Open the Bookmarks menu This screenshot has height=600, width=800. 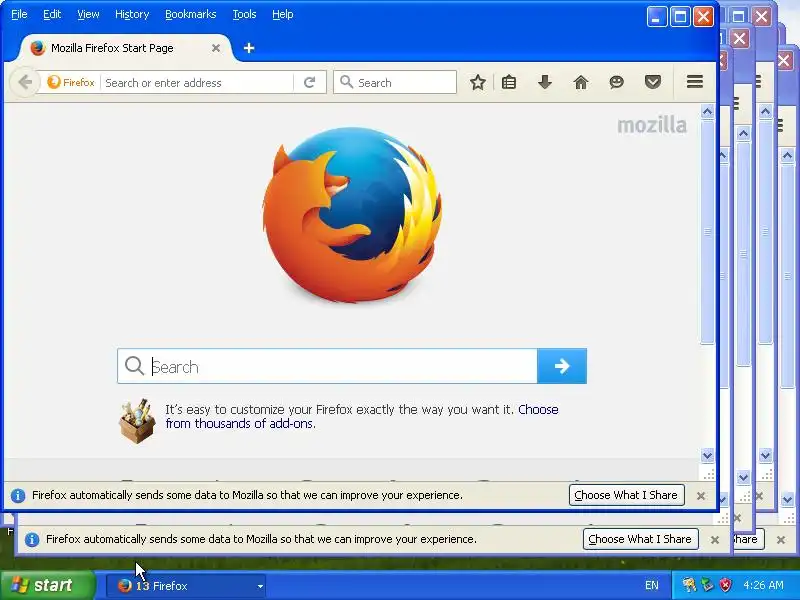(190, 14)
